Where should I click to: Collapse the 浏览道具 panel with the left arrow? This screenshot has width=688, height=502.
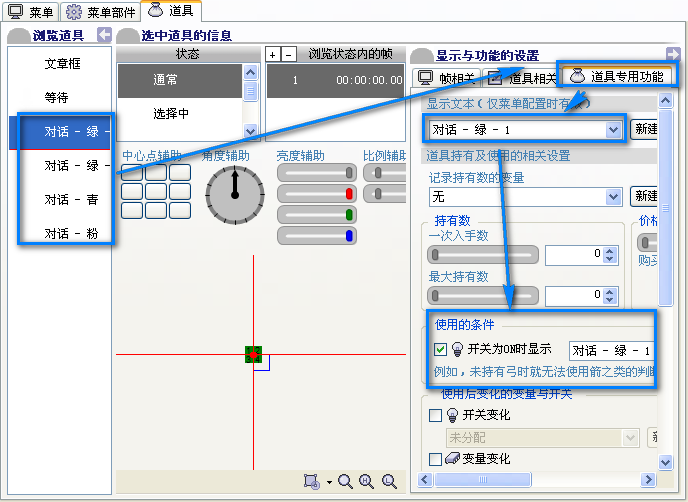104,34
